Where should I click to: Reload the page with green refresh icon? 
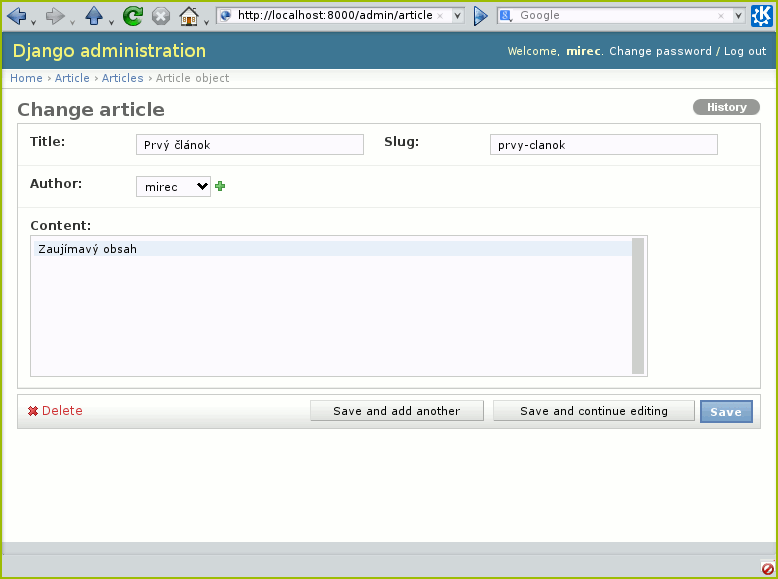132,16
